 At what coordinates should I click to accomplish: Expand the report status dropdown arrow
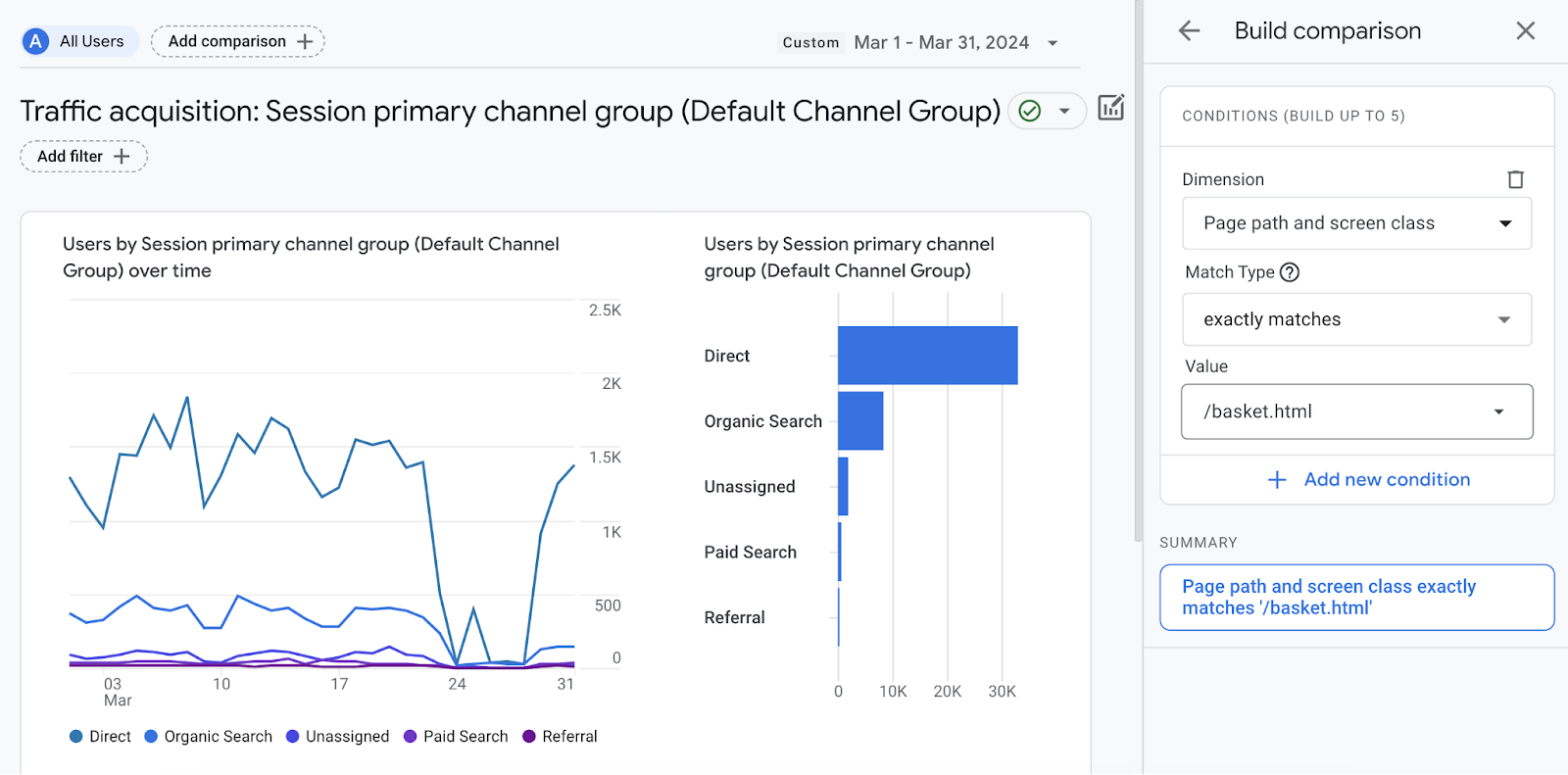pyautogui.click(x=1064, y=111)
